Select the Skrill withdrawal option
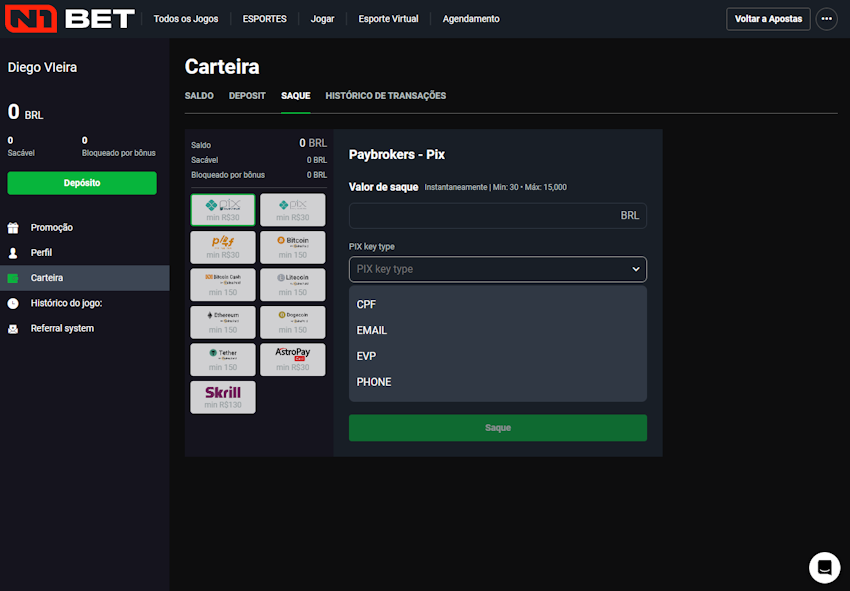Screen dimensions: 850x591 pos(222,396)
